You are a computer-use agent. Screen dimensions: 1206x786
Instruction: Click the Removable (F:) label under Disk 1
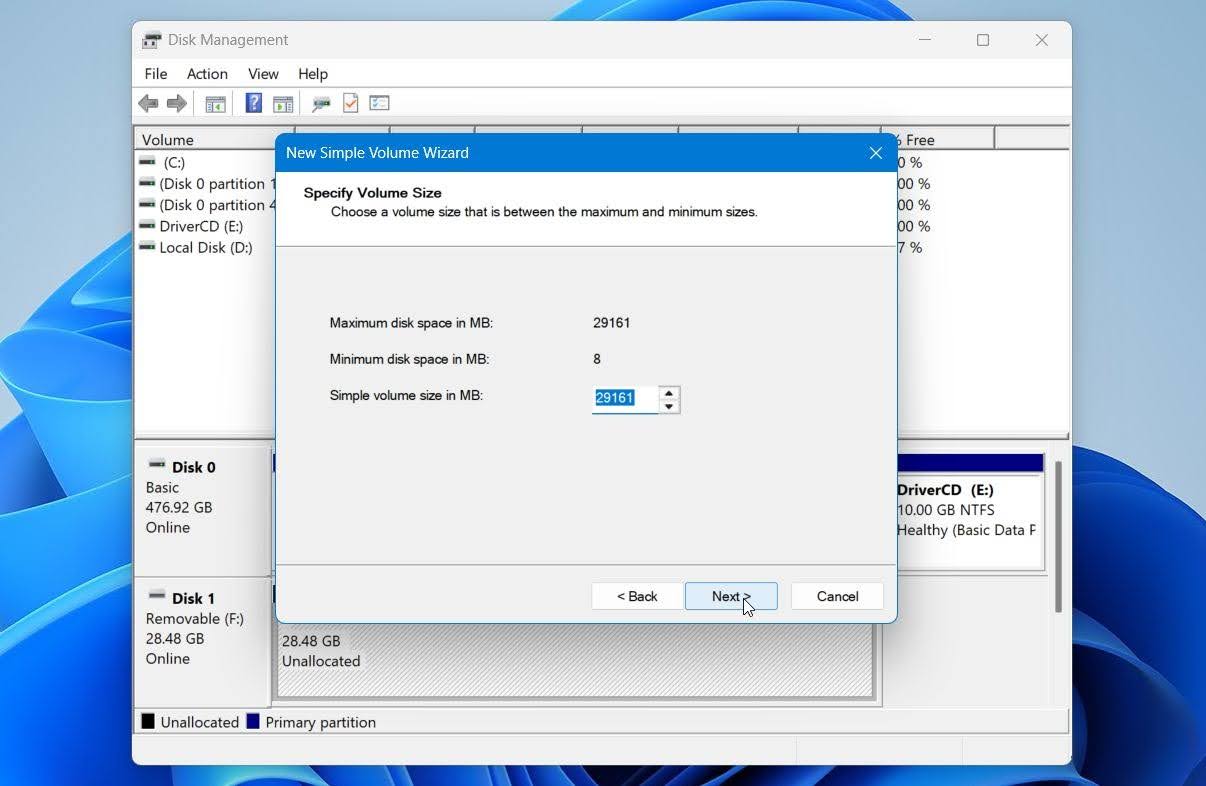pyautogui.click(x=196, y=618)
